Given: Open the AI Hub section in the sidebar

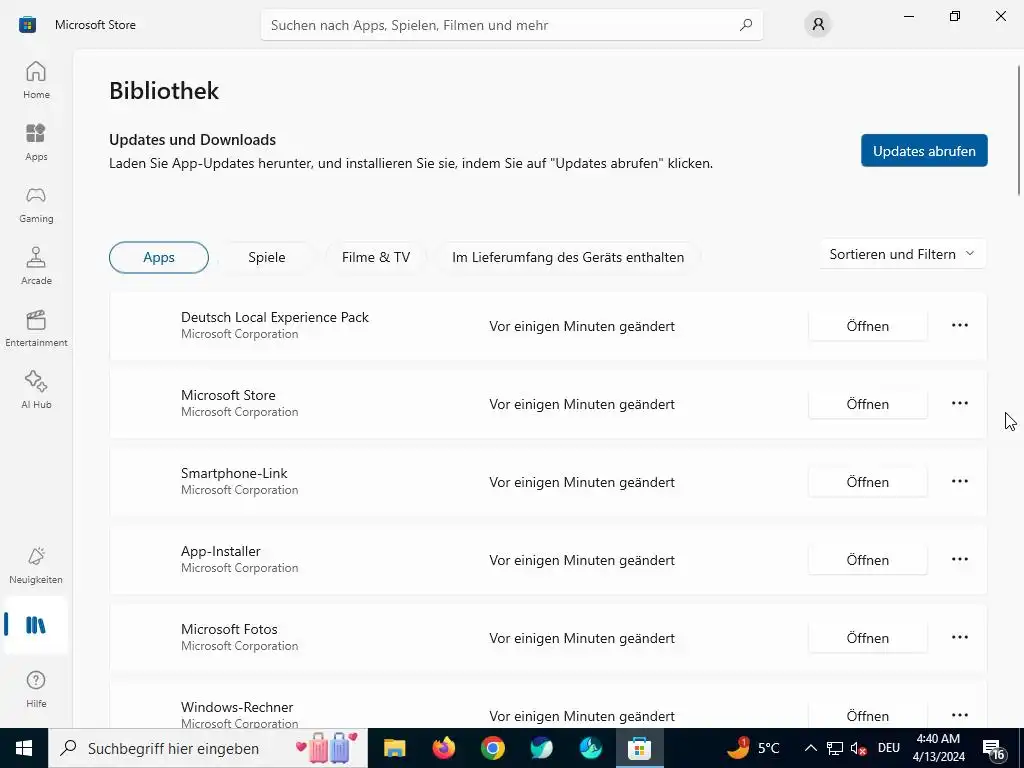Looking at the screenshot, I should point(36,391).
